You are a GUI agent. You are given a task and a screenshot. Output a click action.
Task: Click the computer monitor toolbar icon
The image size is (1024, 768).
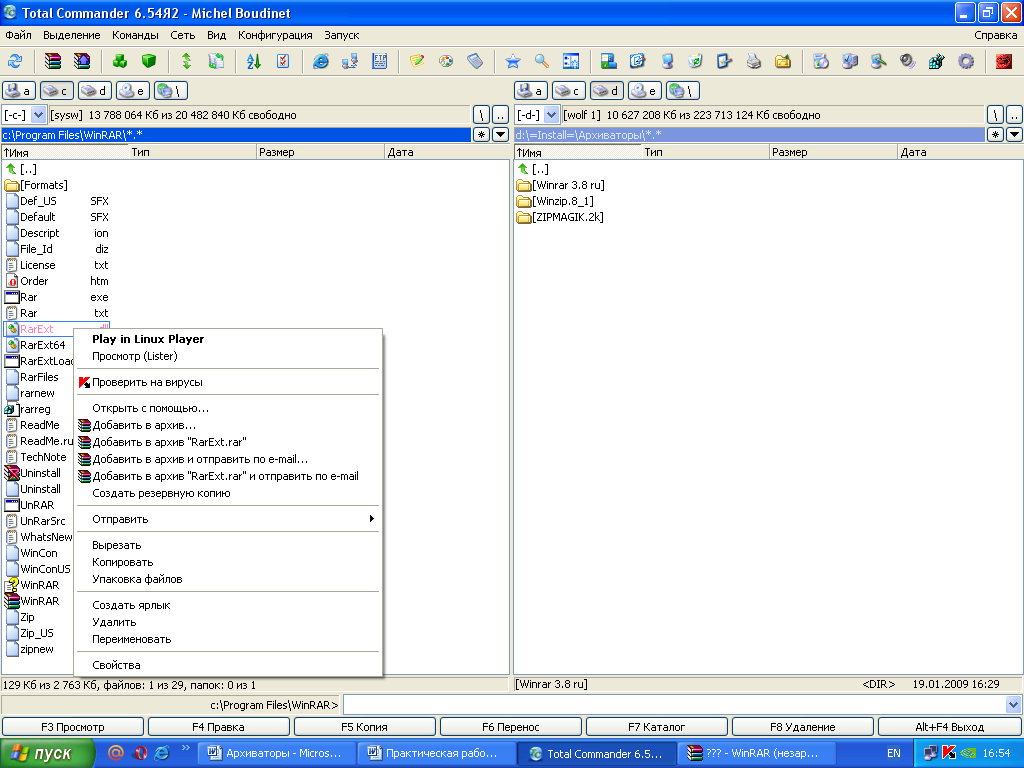(x=667, y=61)
